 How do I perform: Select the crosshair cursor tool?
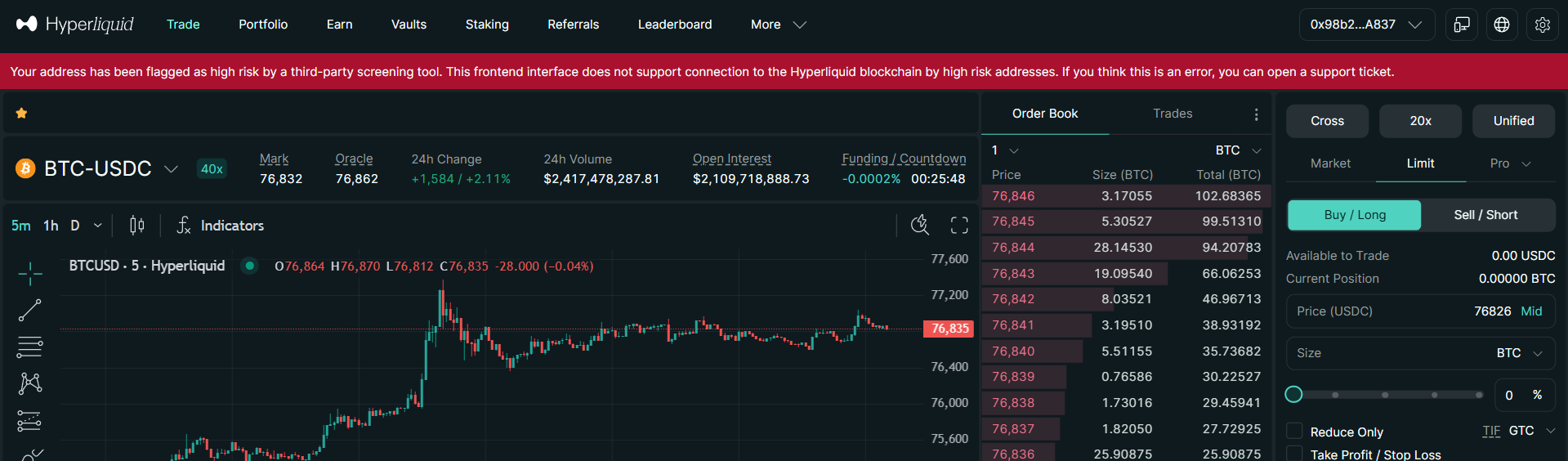tap(30, 274)
